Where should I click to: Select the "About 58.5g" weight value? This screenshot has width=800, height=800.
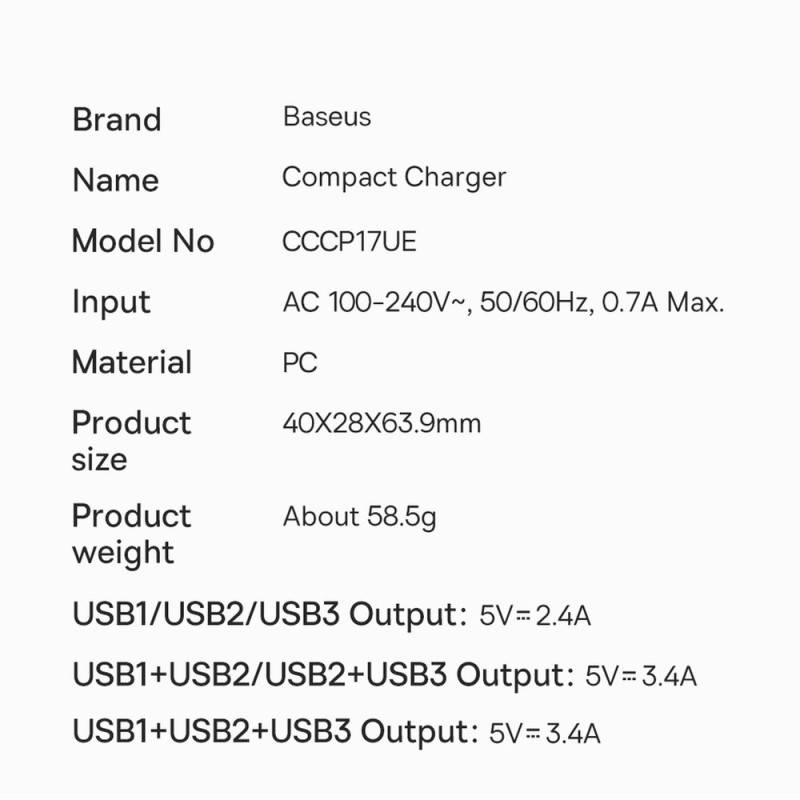pyautogui.click(x=360, y=517)
